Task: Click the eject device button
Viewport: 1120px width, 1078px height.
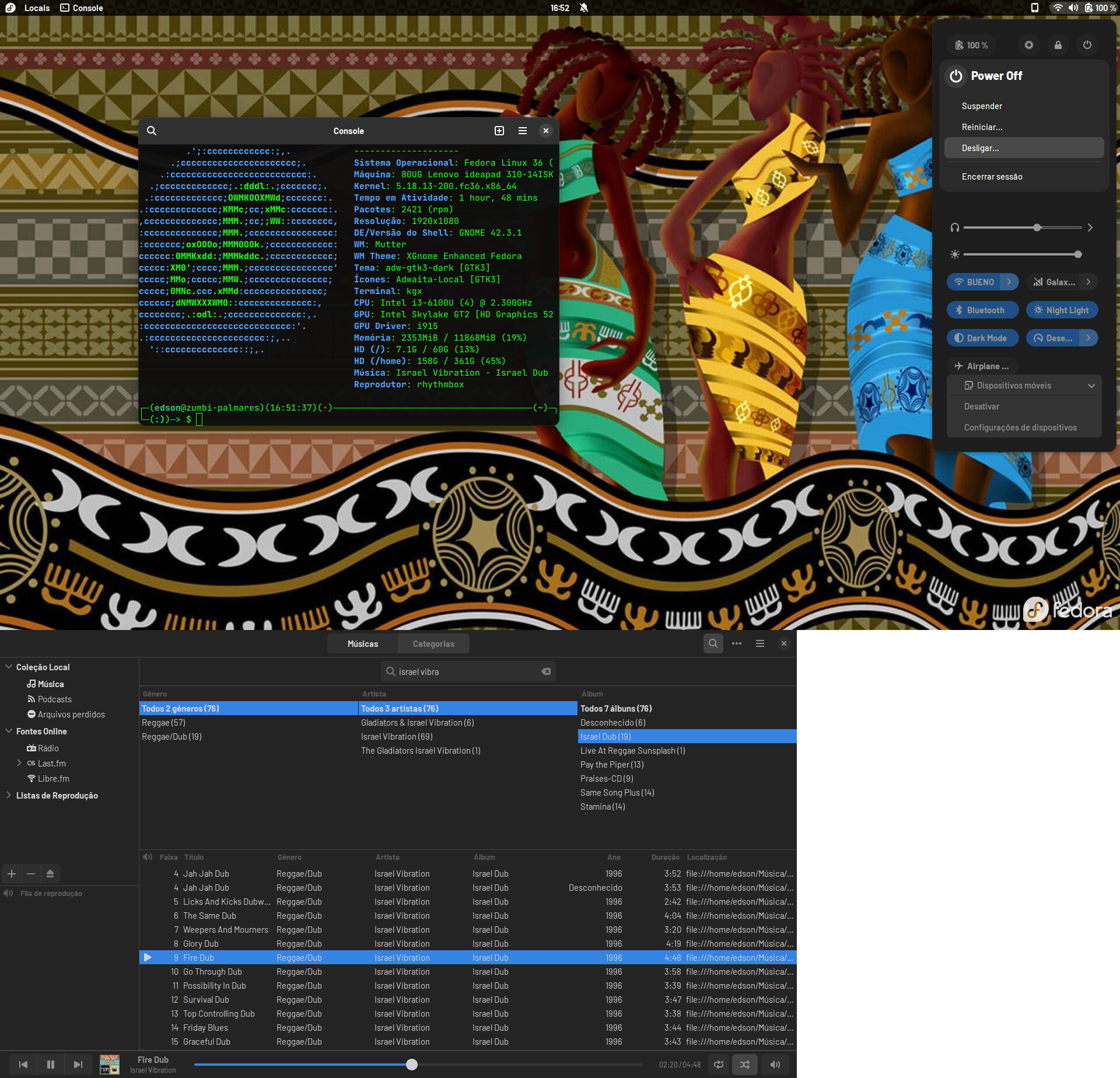Action: coord(50,874)
